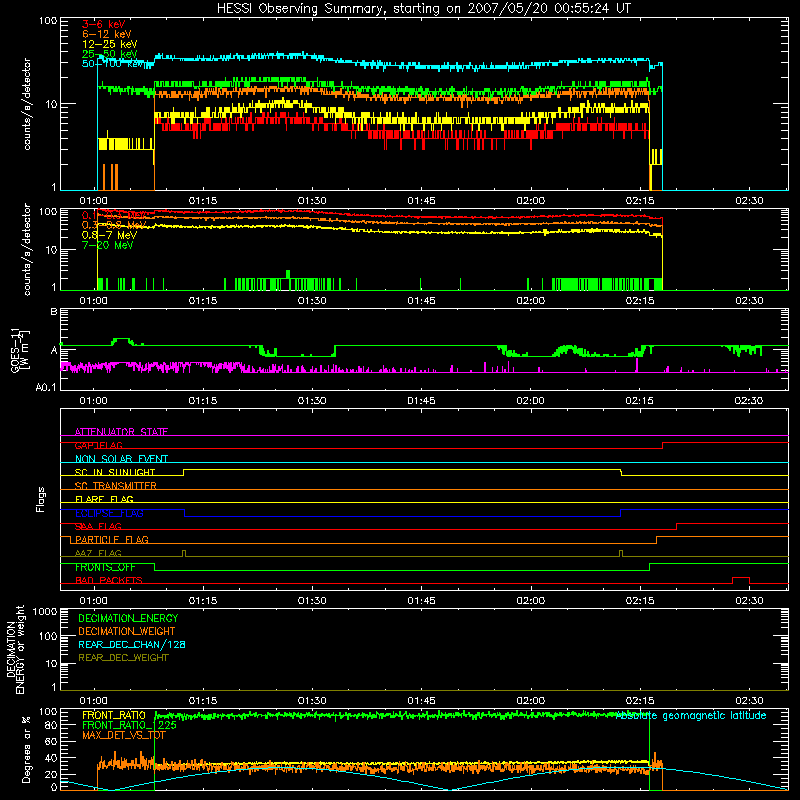Click the 02:15 tick label under the Flags panel
The height and width of the screenshot is (800, 800).
[x=640, y=601]
